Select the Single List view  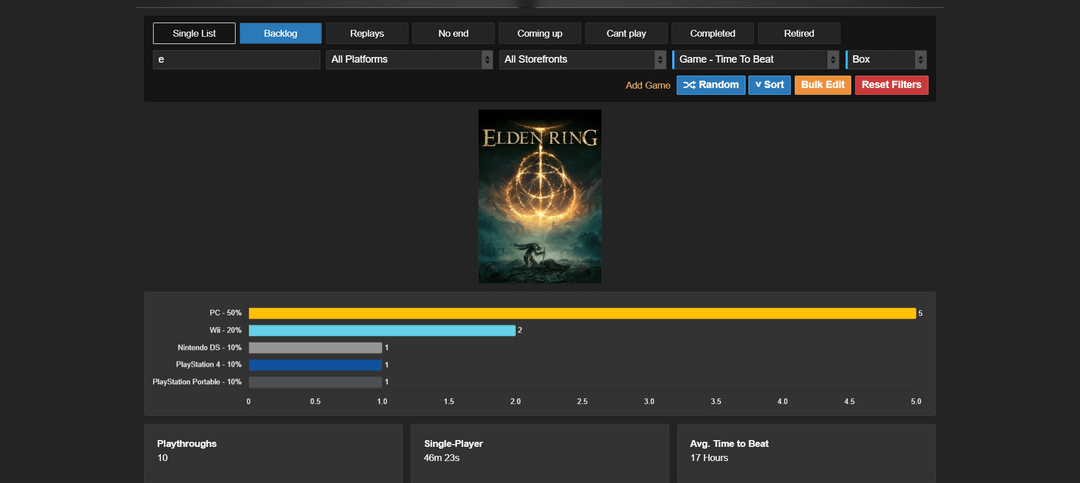(x=194, y=33)
